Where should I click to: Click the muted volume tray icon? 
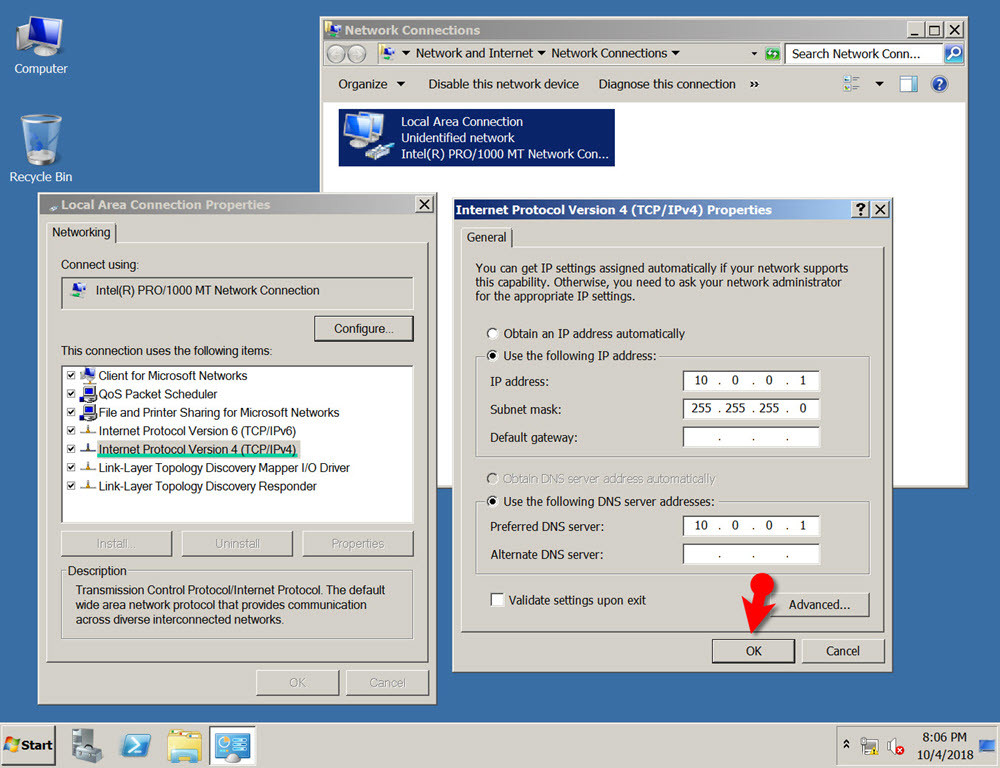pos(895,746)
